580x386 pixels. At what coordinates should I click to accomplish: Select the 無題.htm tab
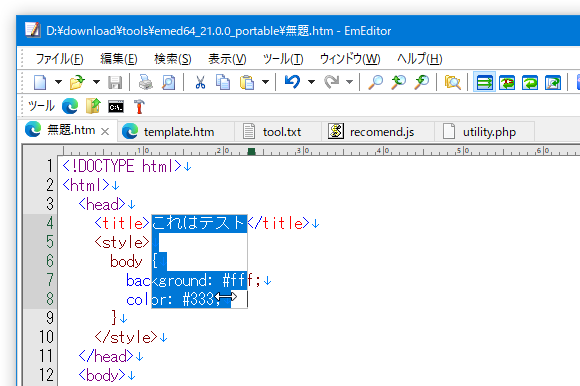tap(68, 130)
